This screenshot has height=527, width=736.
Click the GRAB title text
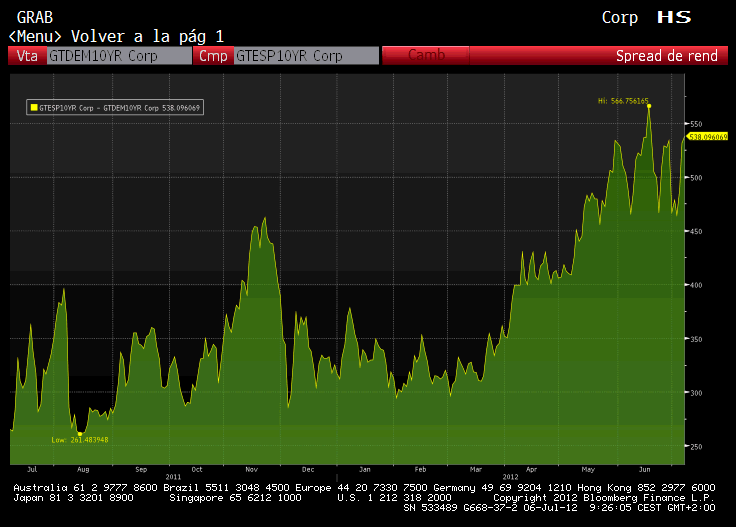[35, 18]
